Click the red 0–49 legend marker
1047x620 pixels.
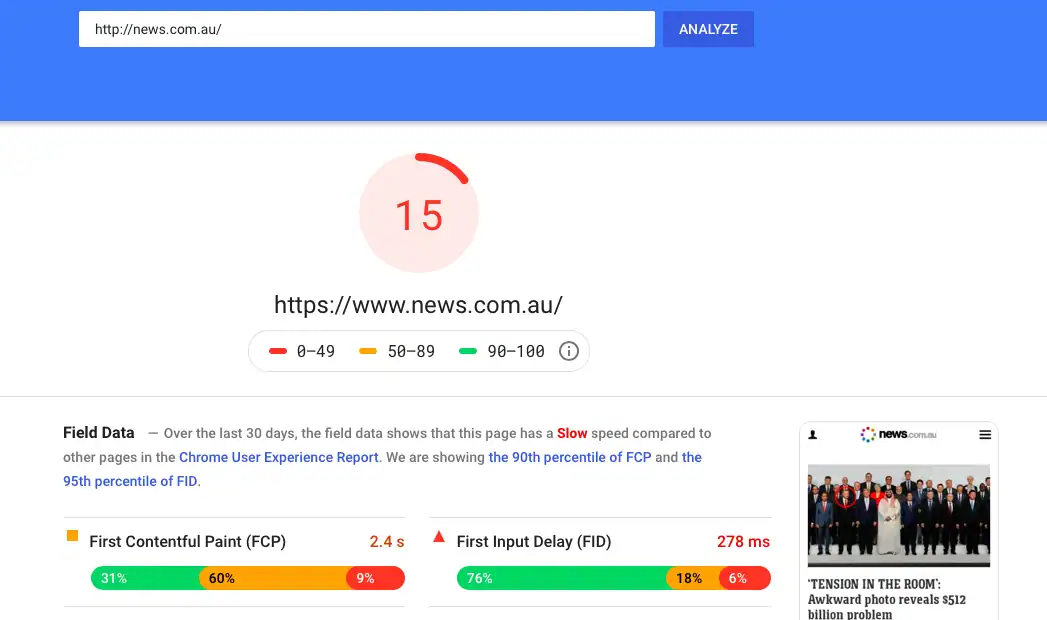[278, 351]
